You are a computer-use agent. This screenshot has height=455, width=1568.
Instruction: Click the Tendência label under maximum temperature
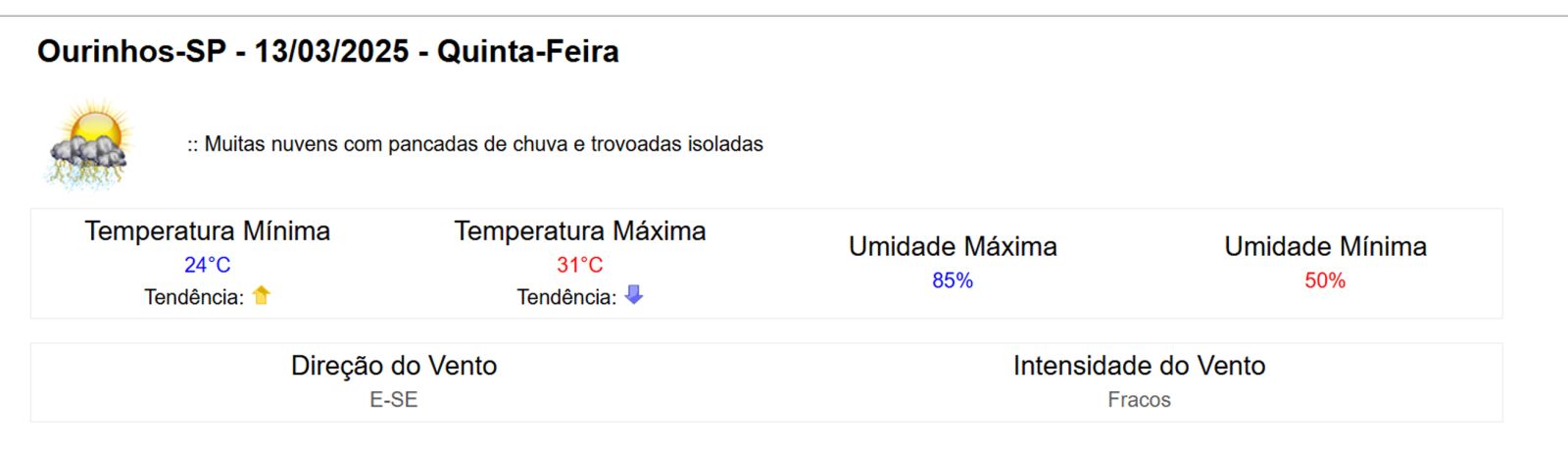click(566, 297)
